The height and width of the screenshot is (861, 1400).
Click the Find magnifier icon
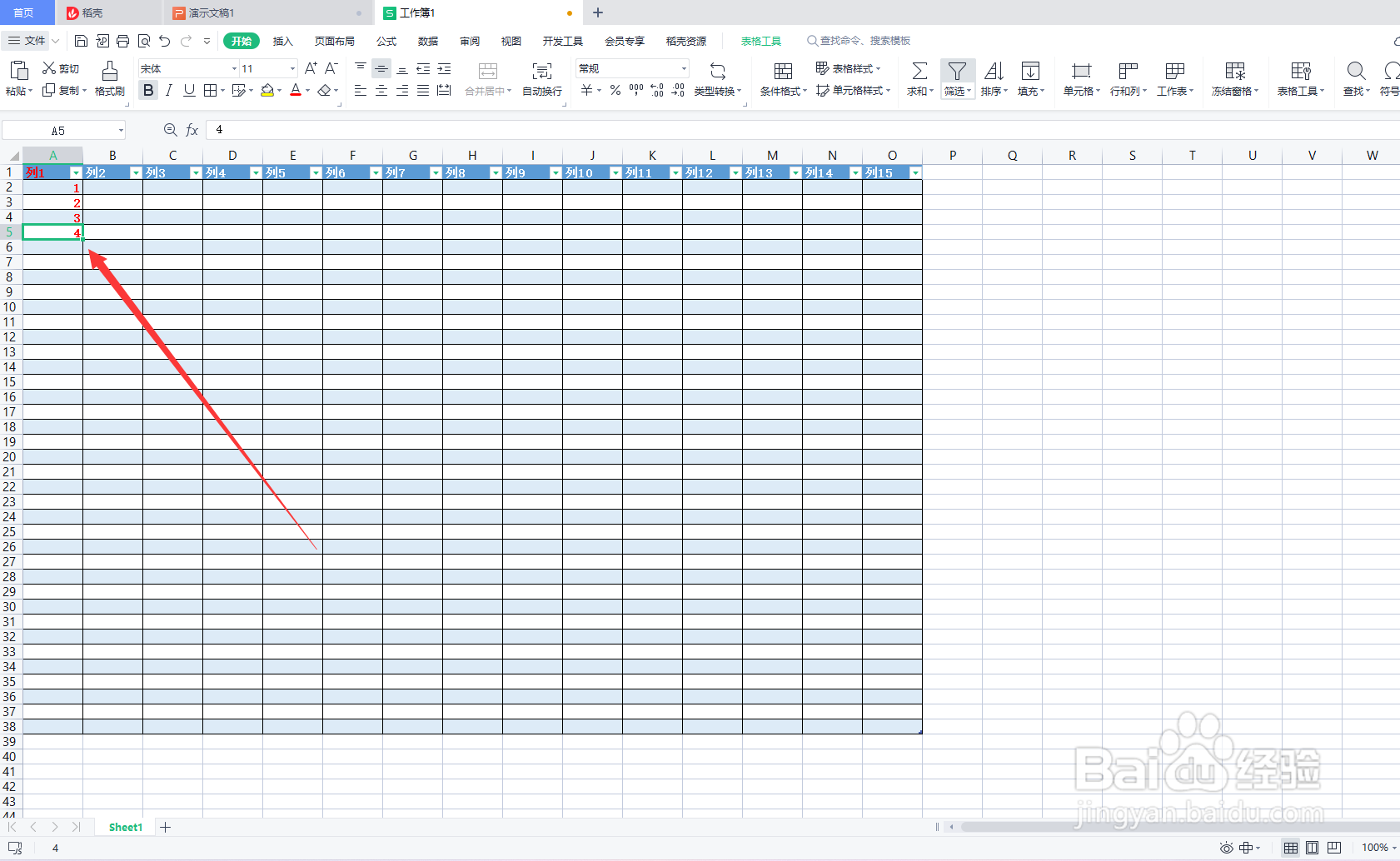pos(1356,71)
